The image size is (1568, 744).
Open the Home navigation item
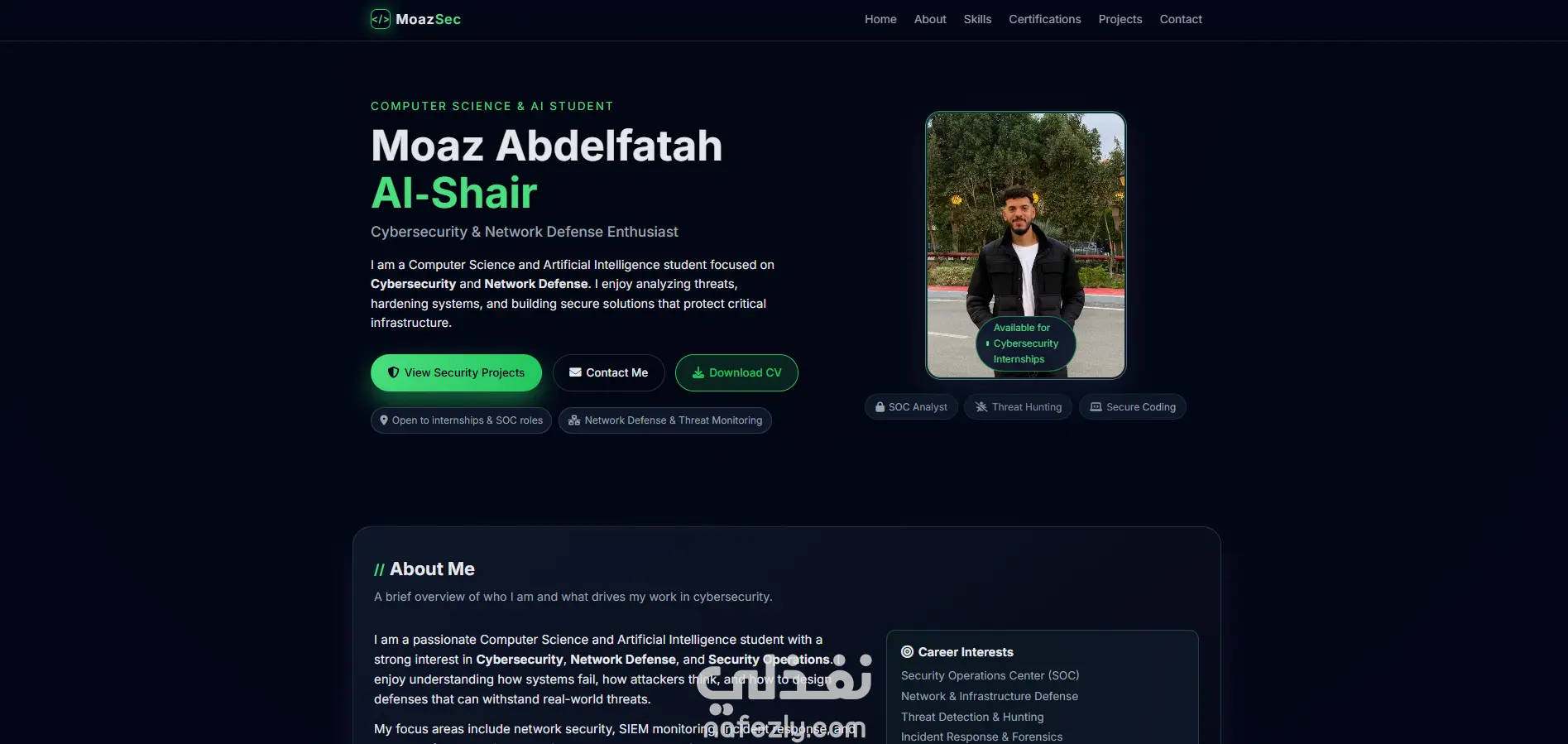880,19
